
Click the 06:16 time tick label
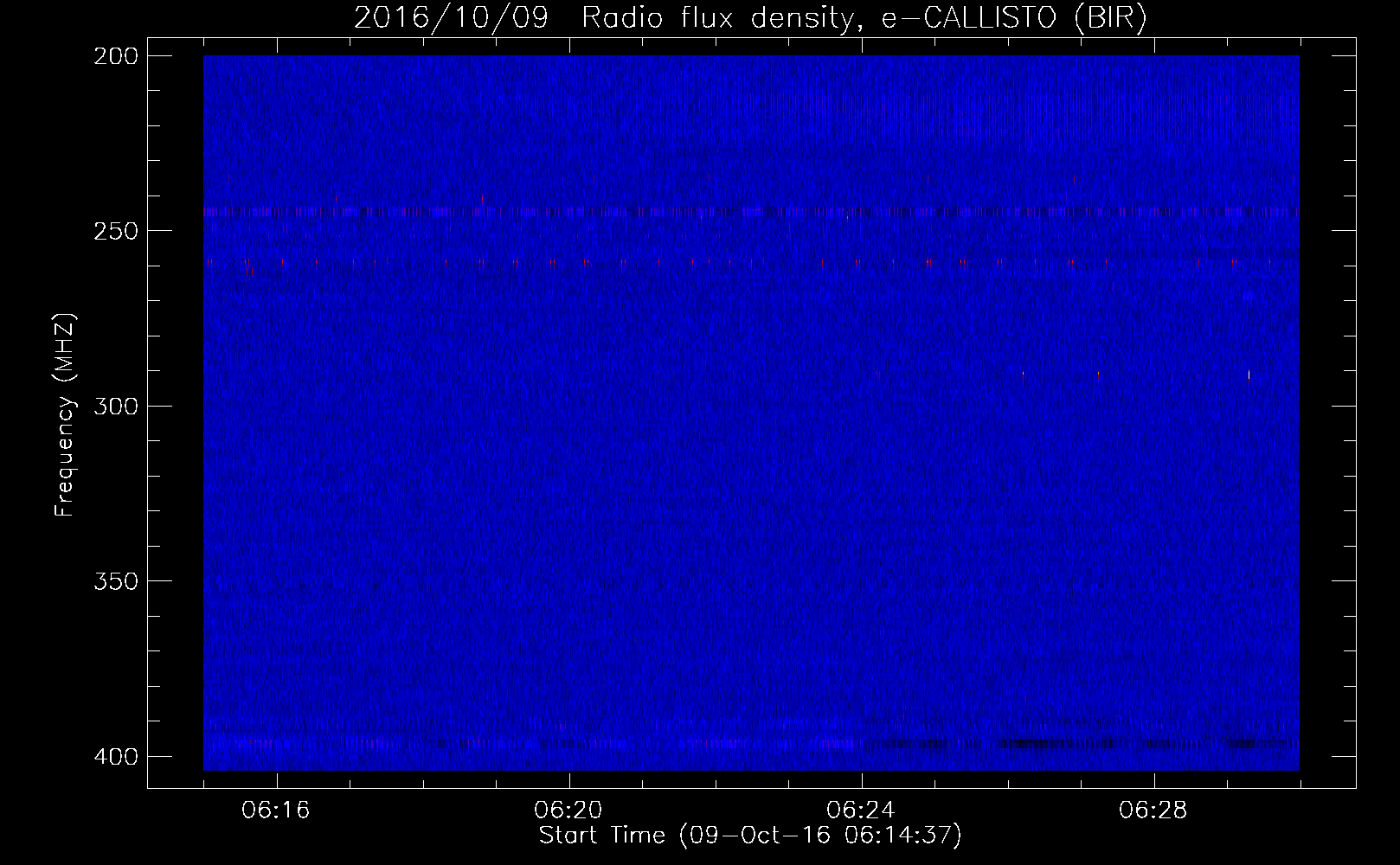click(x=276, y=811)
